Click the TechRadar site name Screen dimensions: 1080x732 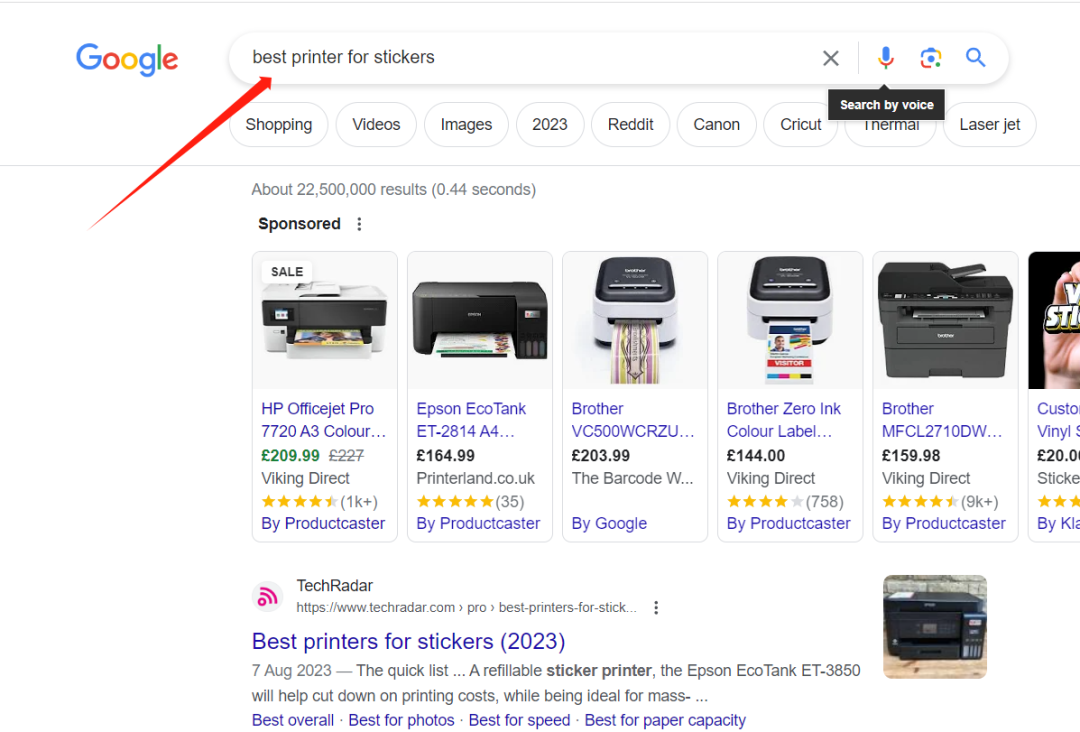click(335, 586)
